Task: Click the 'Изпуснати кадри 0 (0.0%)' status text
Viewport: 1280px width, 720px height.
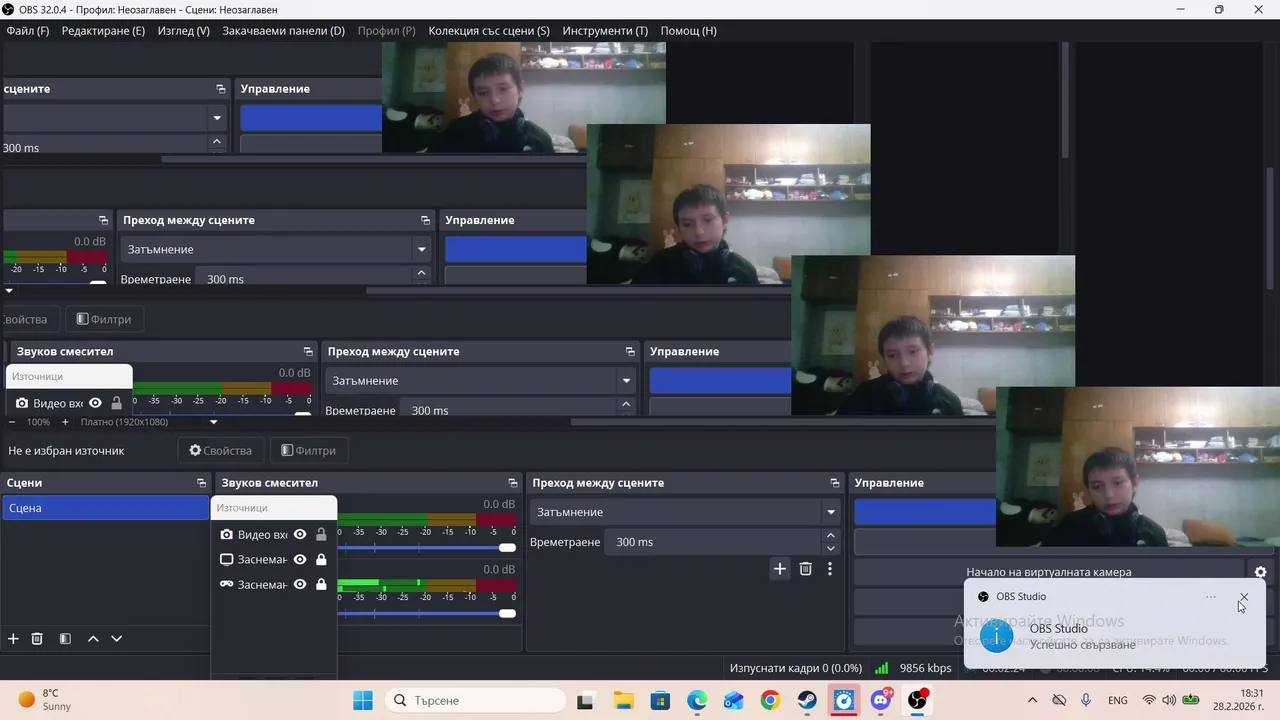Action: click(796, 668)
